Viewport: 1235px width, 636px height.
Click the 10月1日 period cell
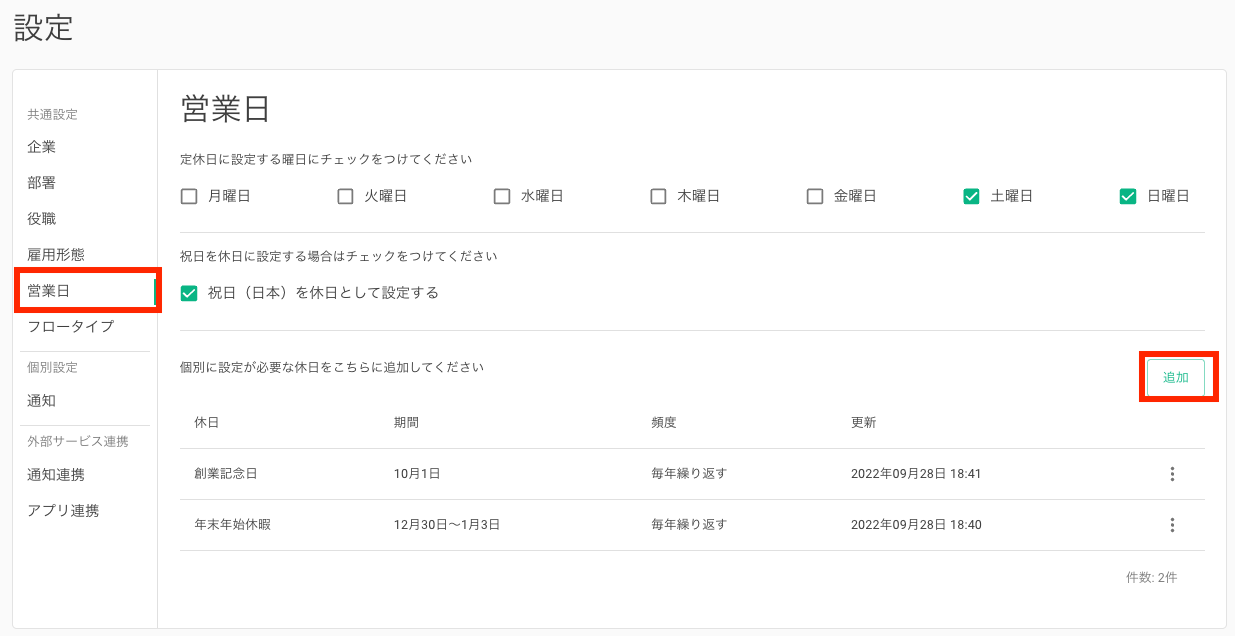pyautogui.click(x=417, y=474)
